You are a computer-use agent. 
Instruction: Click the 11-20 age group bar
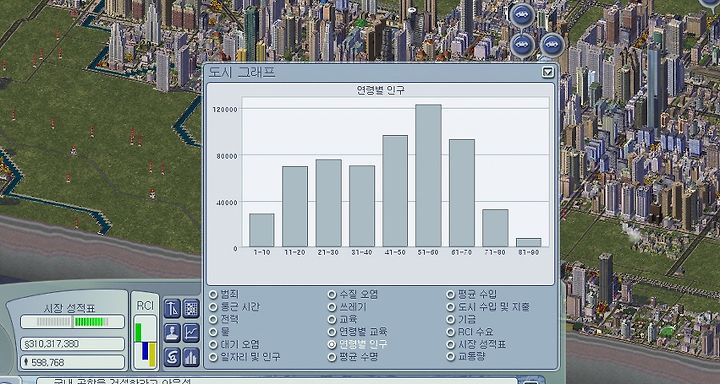click(295, 207)
